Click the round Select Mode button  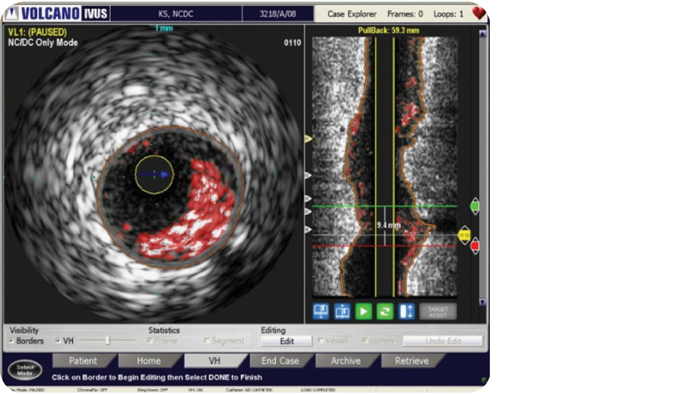point(25,370)
